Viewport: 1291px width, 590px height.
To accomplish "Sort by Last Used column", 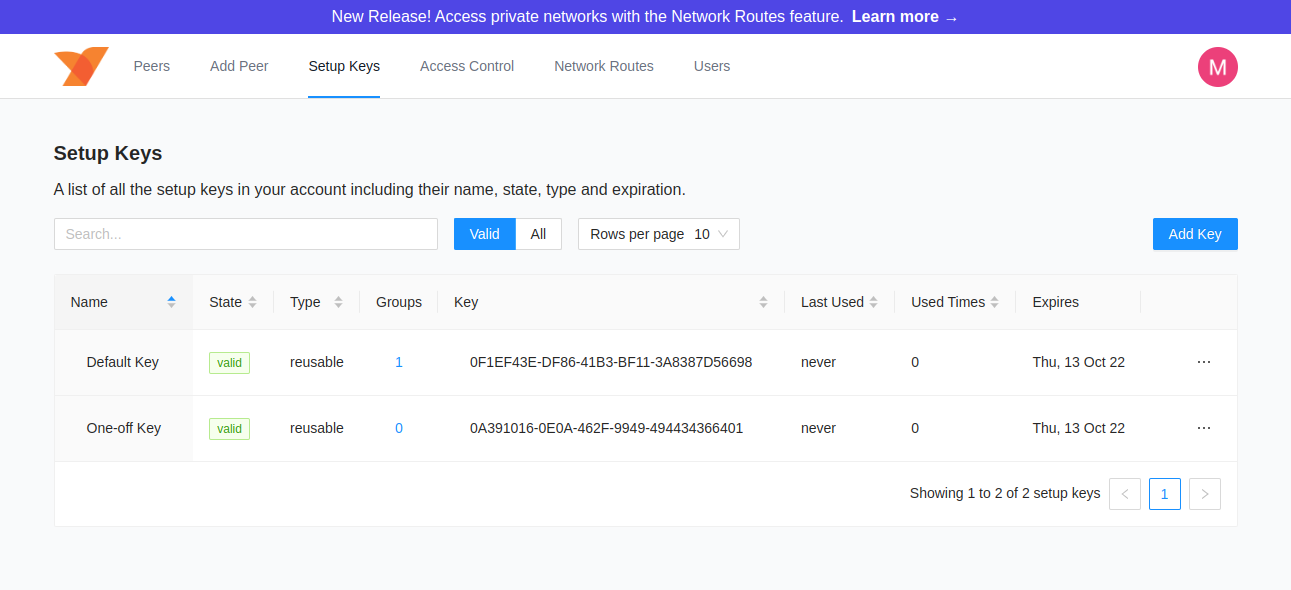I will coord(873,302).
